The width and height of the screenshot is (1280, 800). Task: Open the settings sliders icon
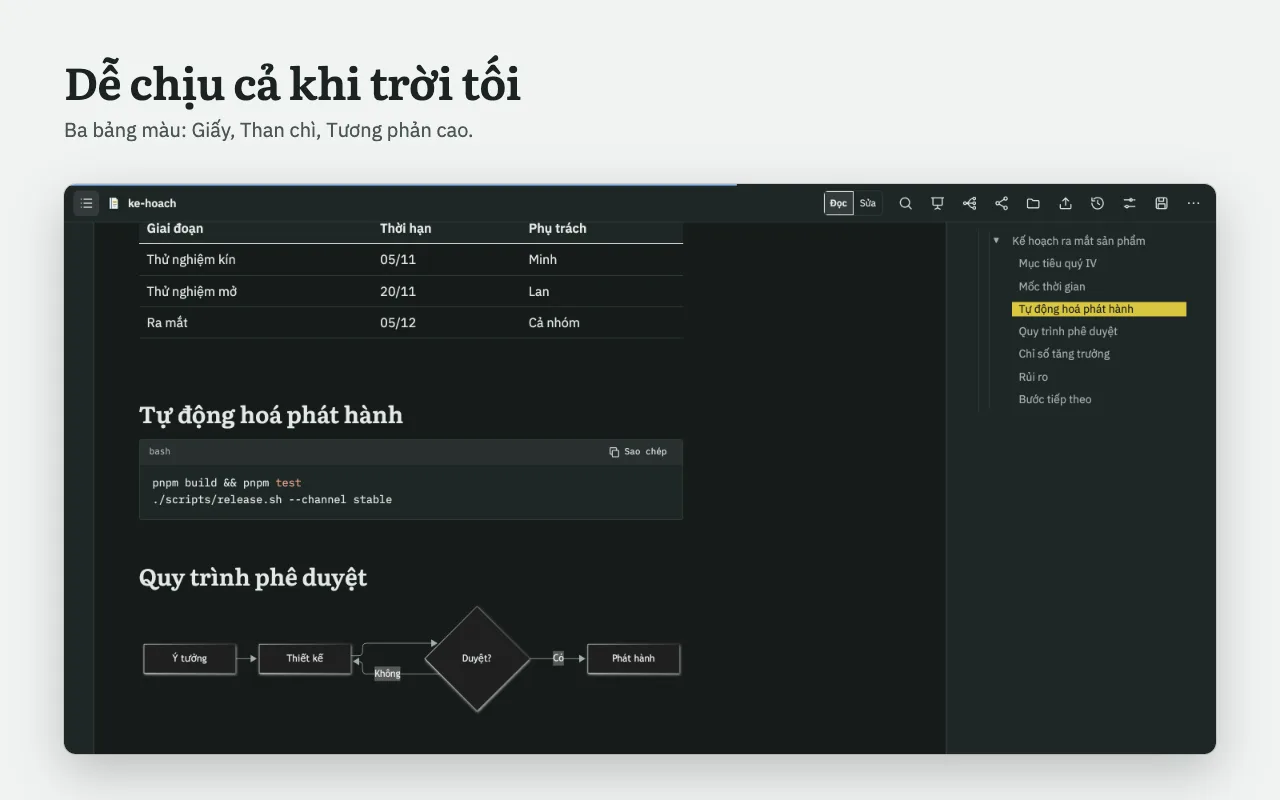click(x=1129, y=203)
